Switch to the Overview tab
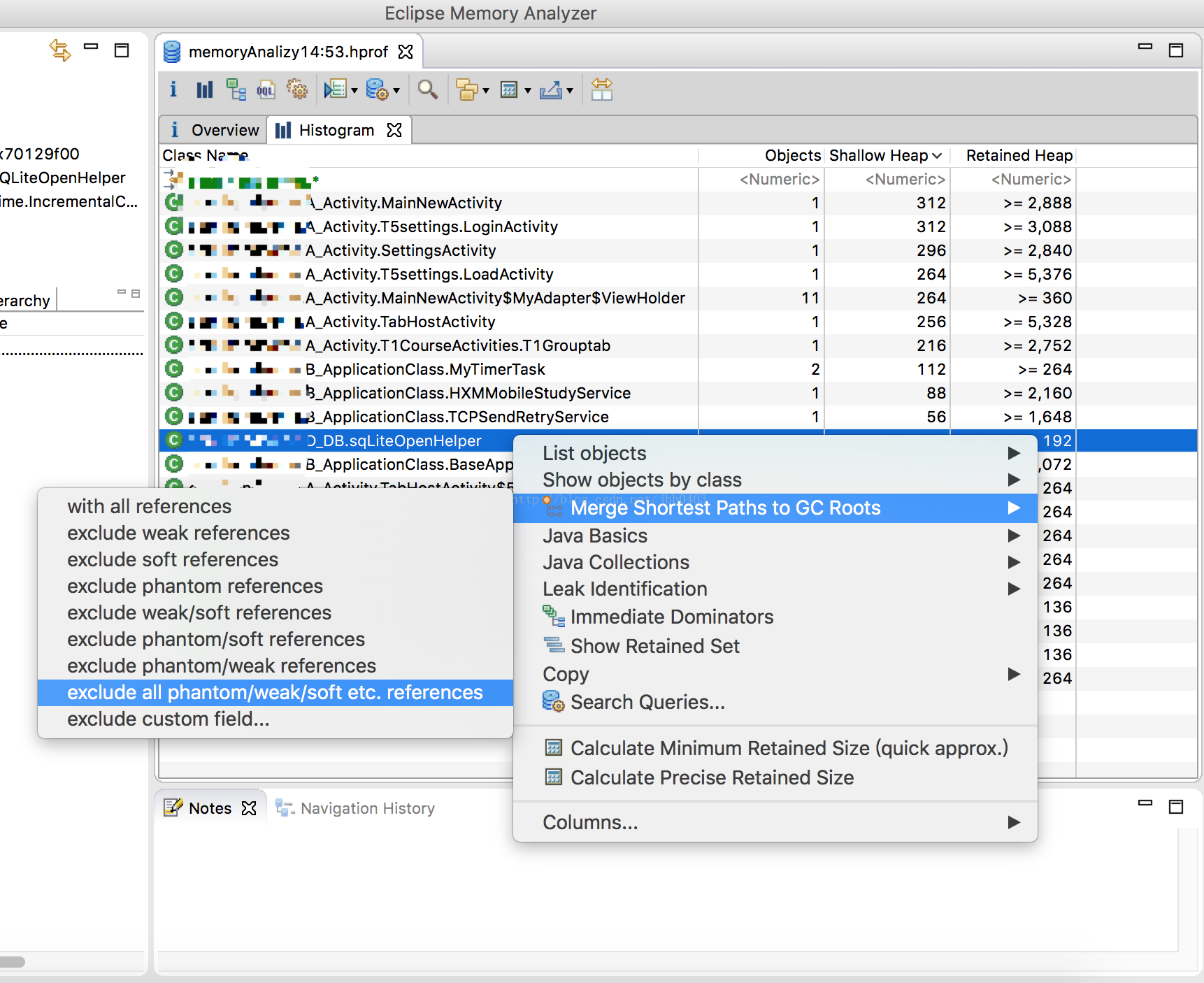Screen dimensions: 1204x983 coord(214,130)
